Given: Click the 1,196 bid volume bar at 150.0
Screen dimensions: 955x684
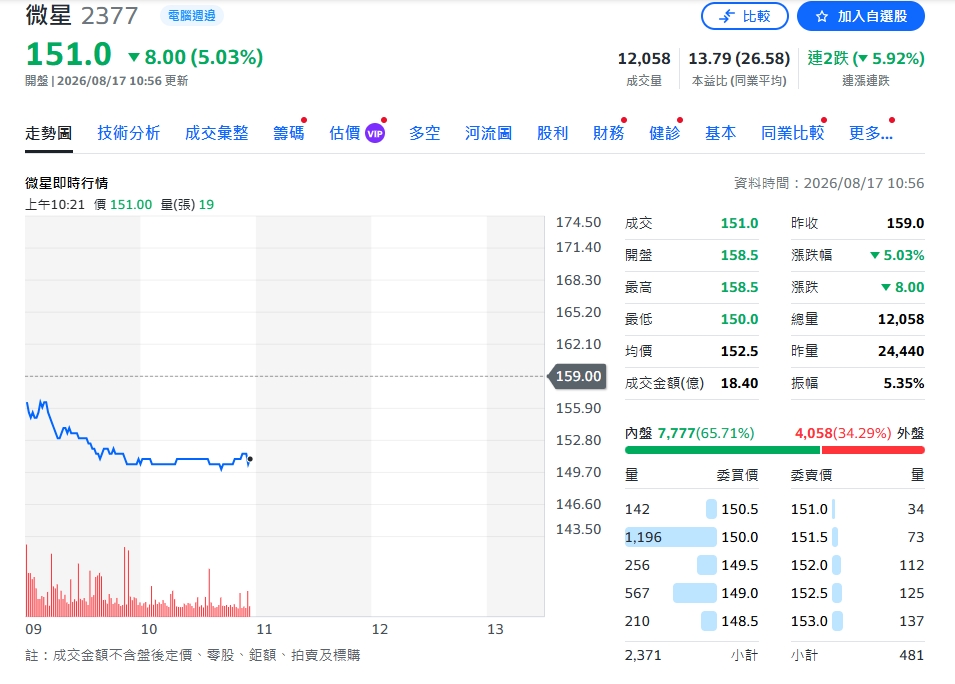Looking at the screenshot, I should 671,537.
